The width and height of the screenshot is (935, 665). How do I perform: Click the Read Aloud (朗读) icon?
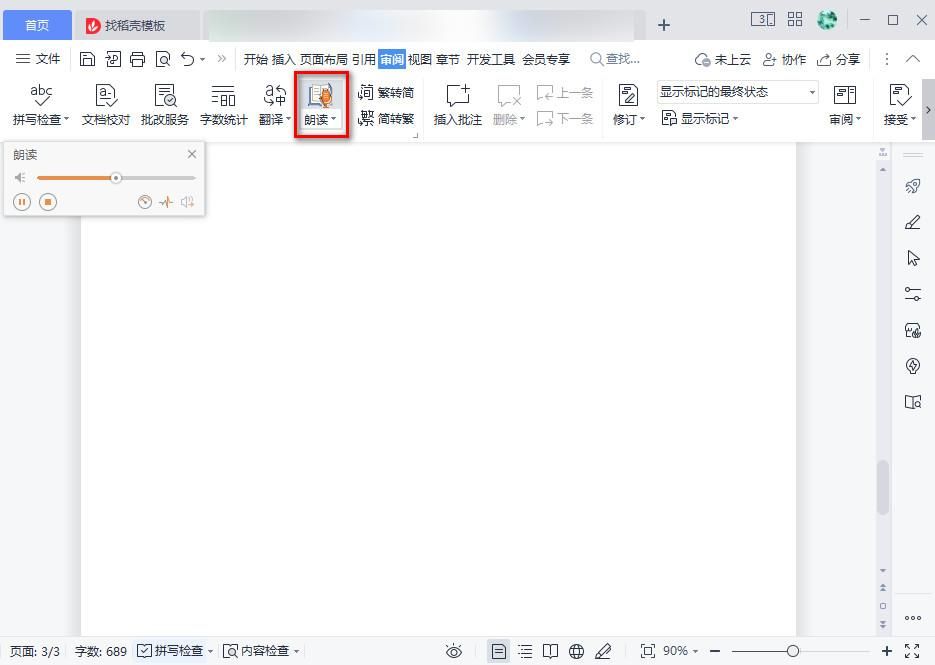pyautogui.click(x=320, y=95)
